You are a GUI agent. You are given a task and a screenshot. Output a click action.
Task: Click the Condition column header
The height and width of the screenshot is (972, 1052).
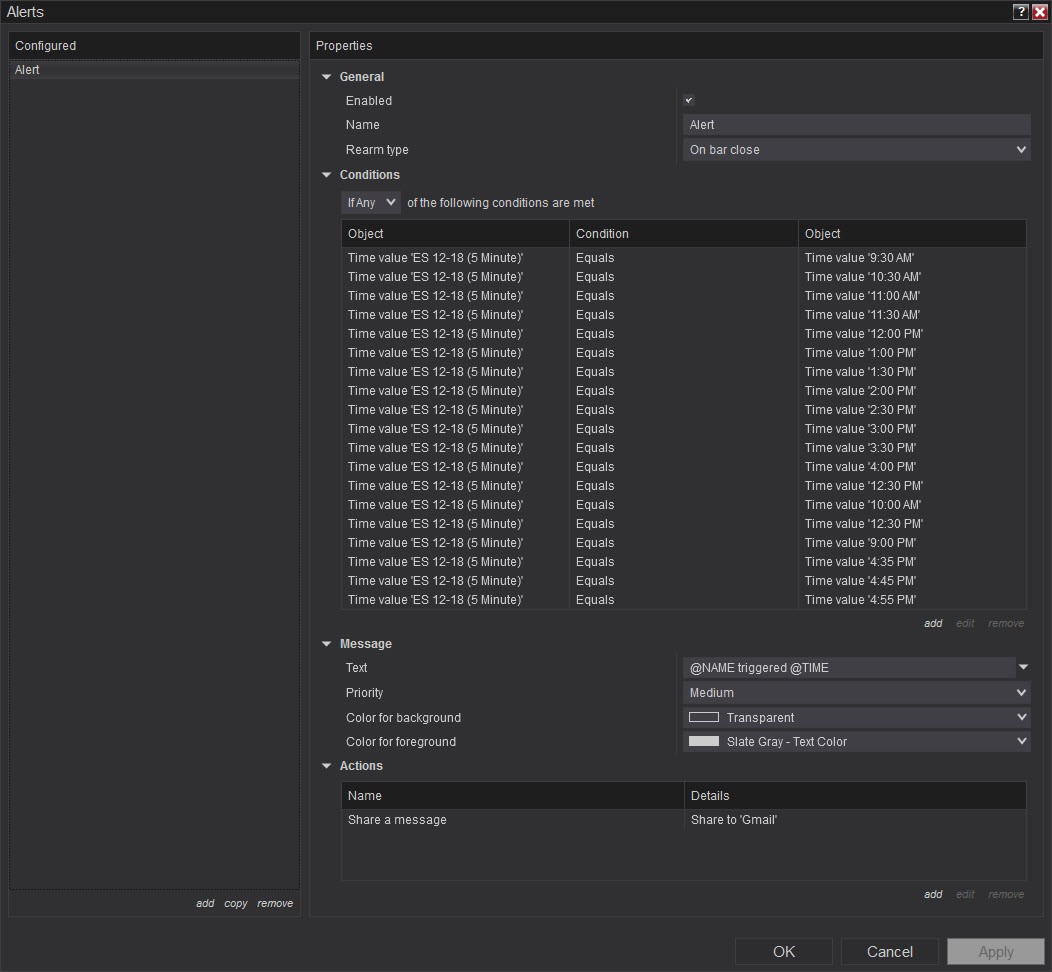click(684, 234)
